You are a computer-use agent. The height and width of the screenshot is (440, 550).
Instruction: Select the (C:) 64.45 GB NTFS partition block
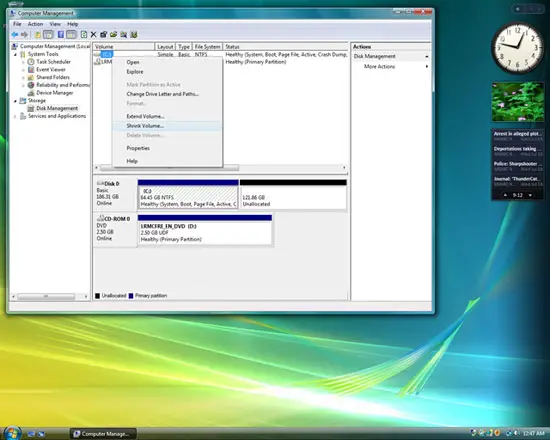point(188,194)
